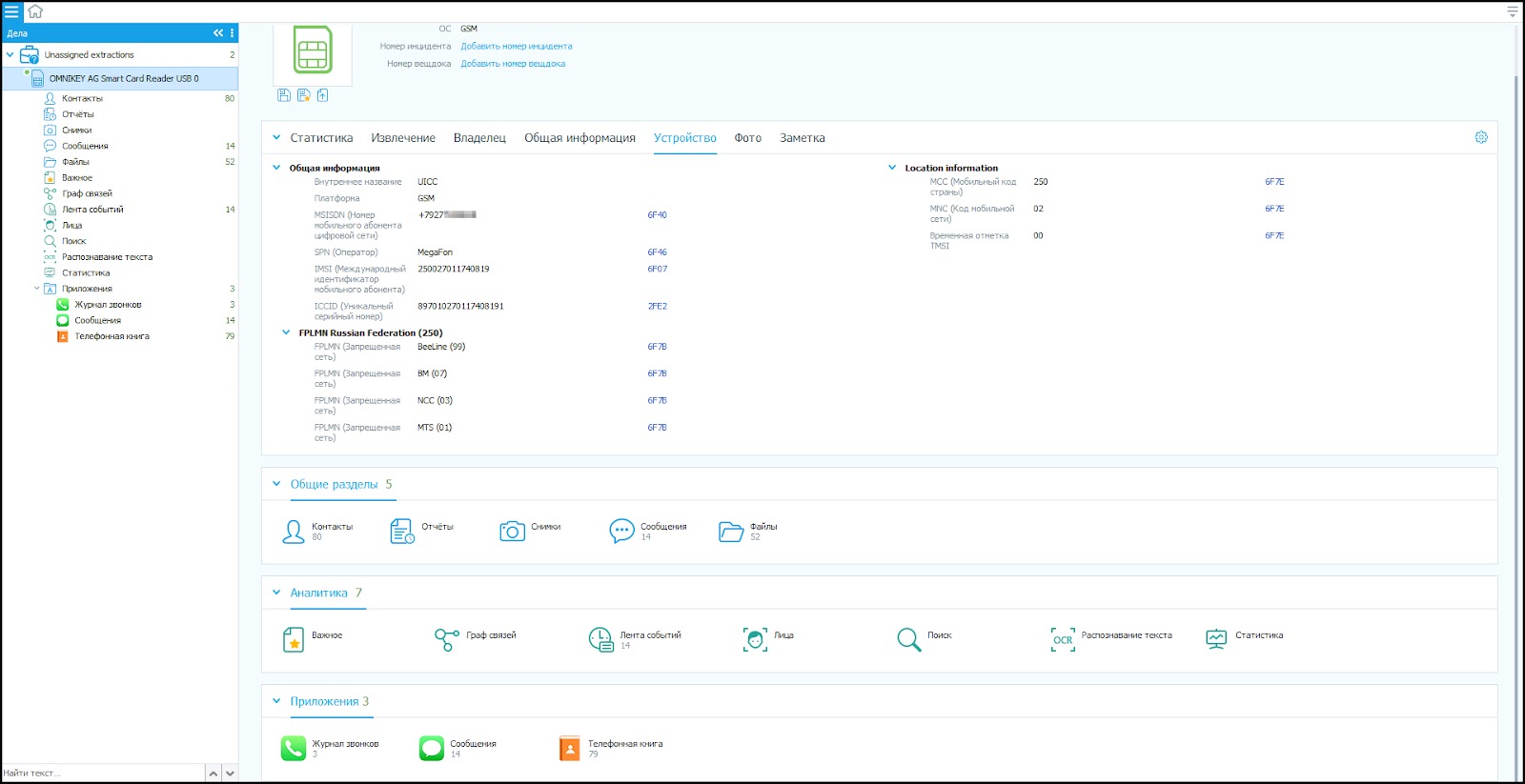Image resolution: width=1525 pixels, height=784 pixels.
Task: Select Телефонная книга in sidebar tree
Action: click(x=112, y=336)
